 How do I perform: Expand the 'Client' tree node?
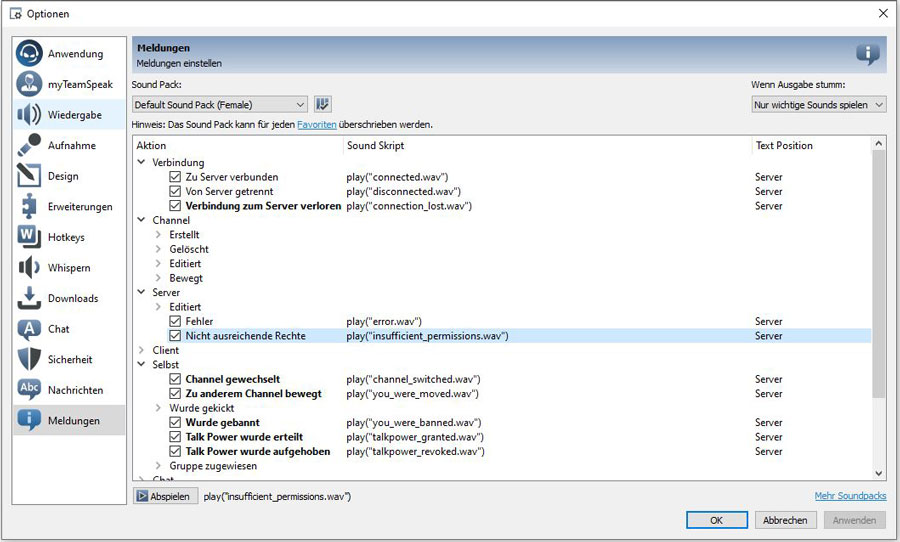coord(141,351)
